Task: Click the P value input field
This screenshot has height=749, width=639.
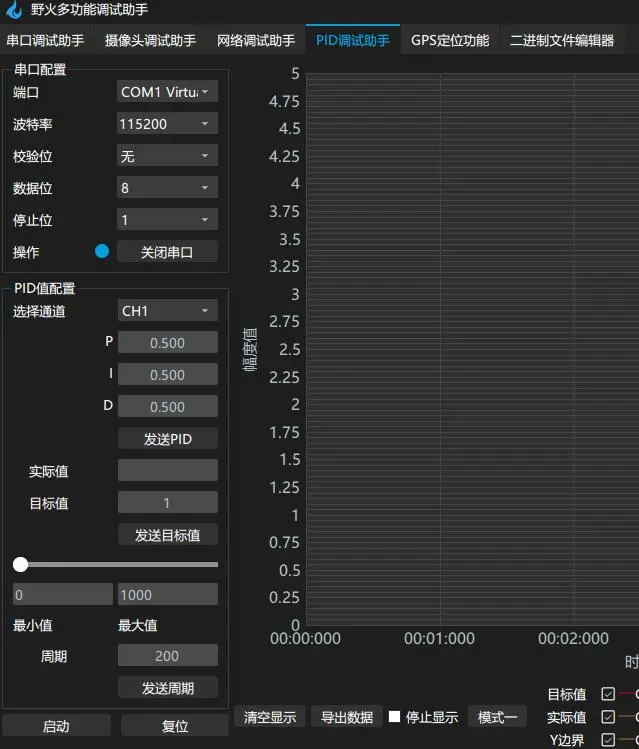Action: point(167,343)
